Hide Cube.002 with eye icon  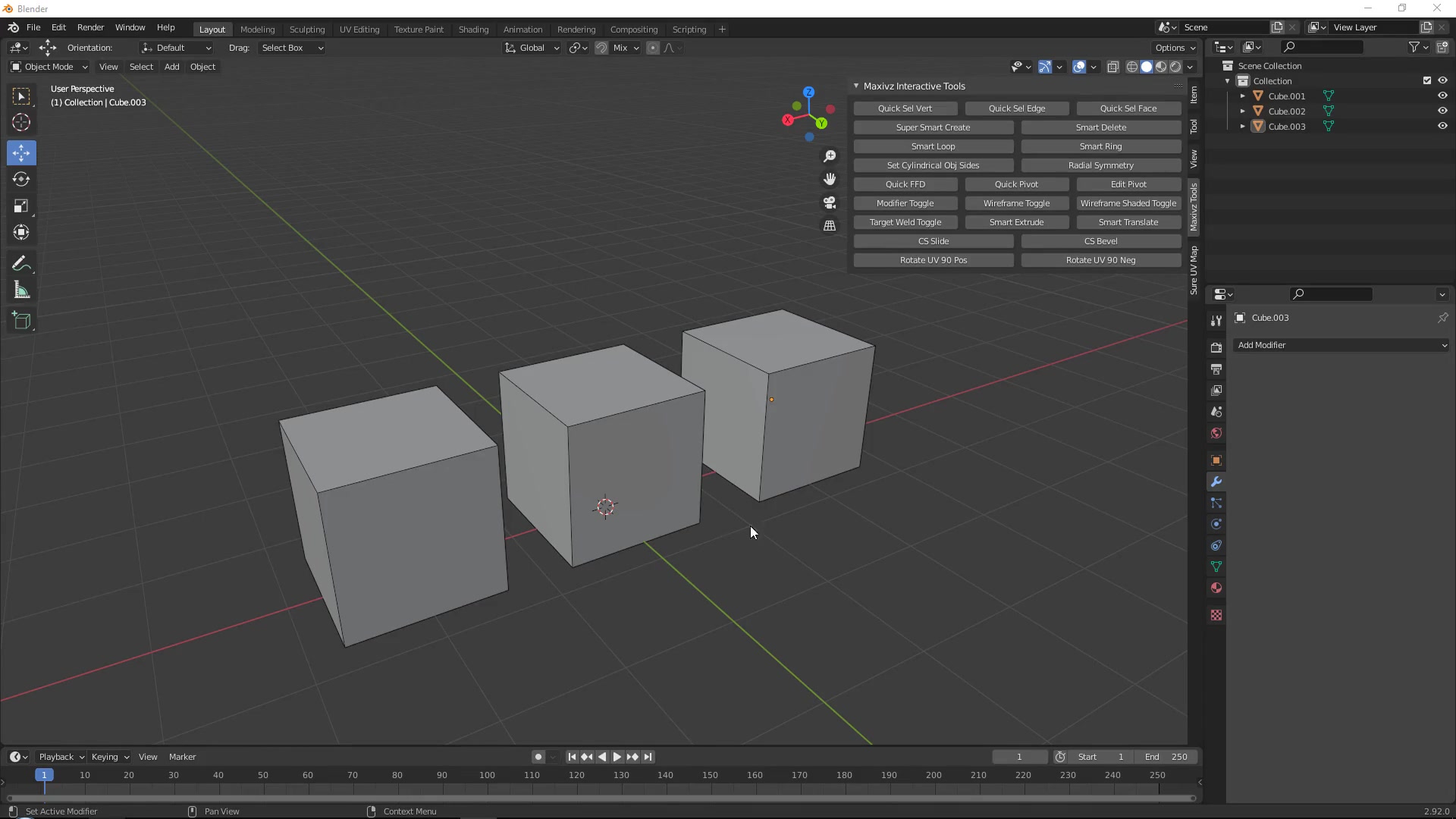click(x=1442, y=111)
